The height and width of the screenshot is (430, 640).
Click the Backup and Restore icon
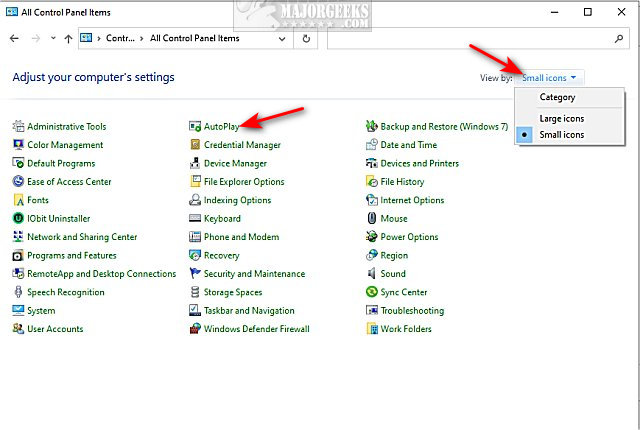(x=372, y=126)
